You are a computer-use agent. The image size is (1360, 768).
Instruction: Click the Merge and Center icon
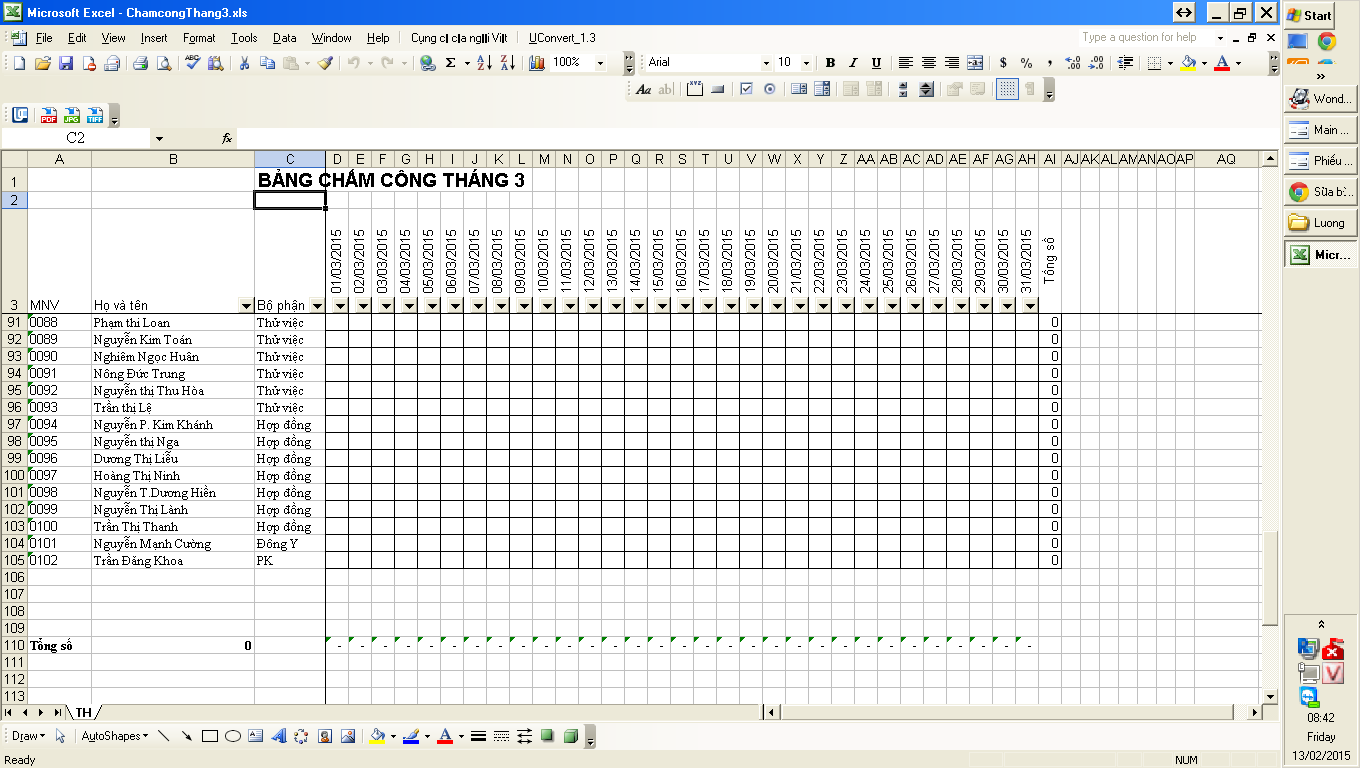pyautogui.click(x=975, y=63)
